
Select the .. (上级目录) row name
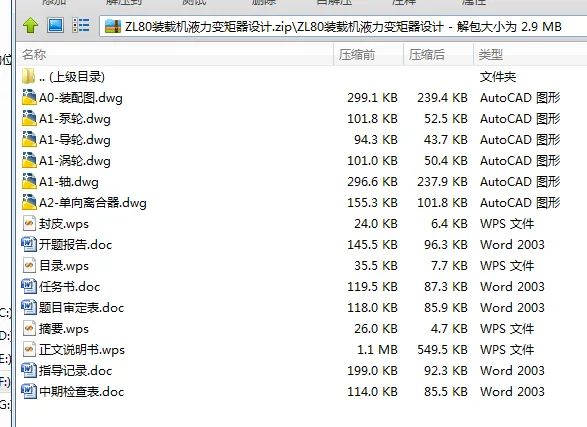72,77
